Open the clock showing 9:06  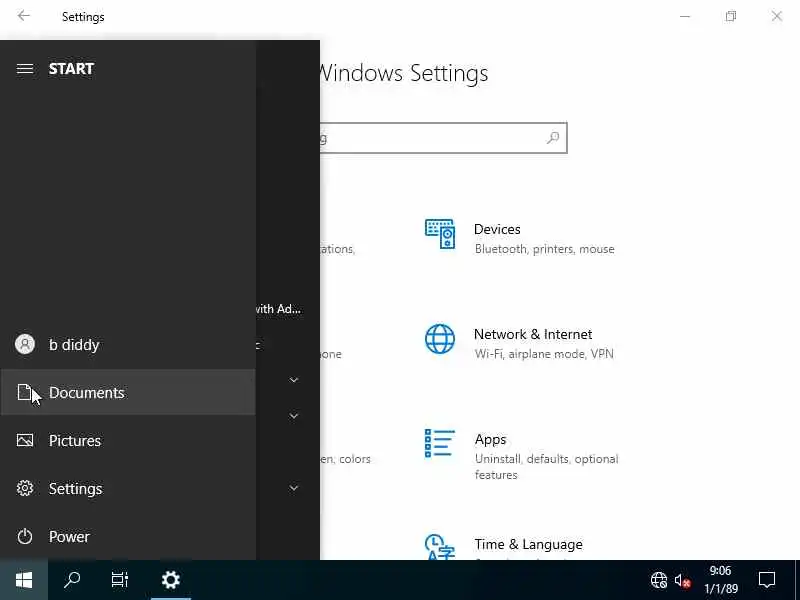[720, 580]
